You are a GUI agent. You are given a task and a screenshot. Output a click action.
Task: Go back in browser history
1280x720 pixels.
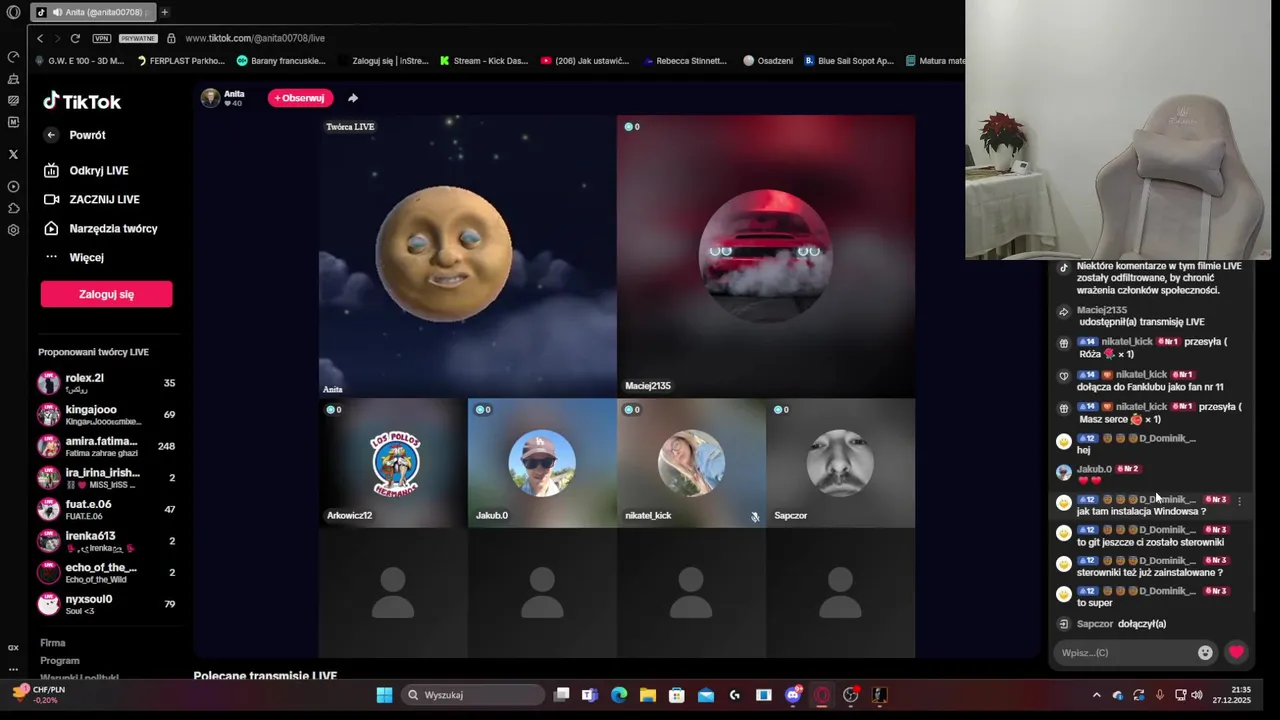(40, 38)
